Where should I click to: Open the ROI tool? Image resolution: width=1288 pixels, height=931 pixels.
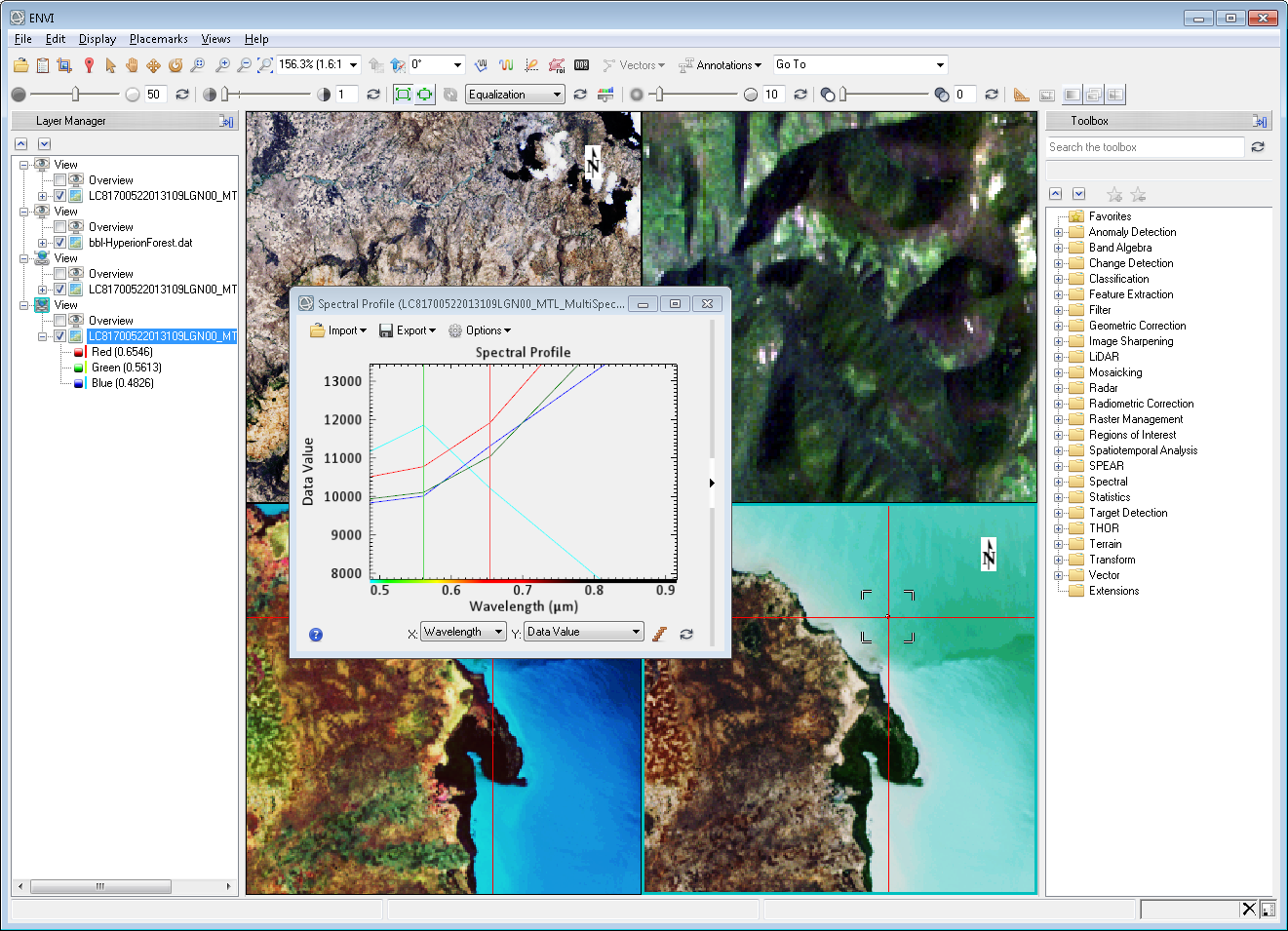pyautogui.click(x=557, y=65)
